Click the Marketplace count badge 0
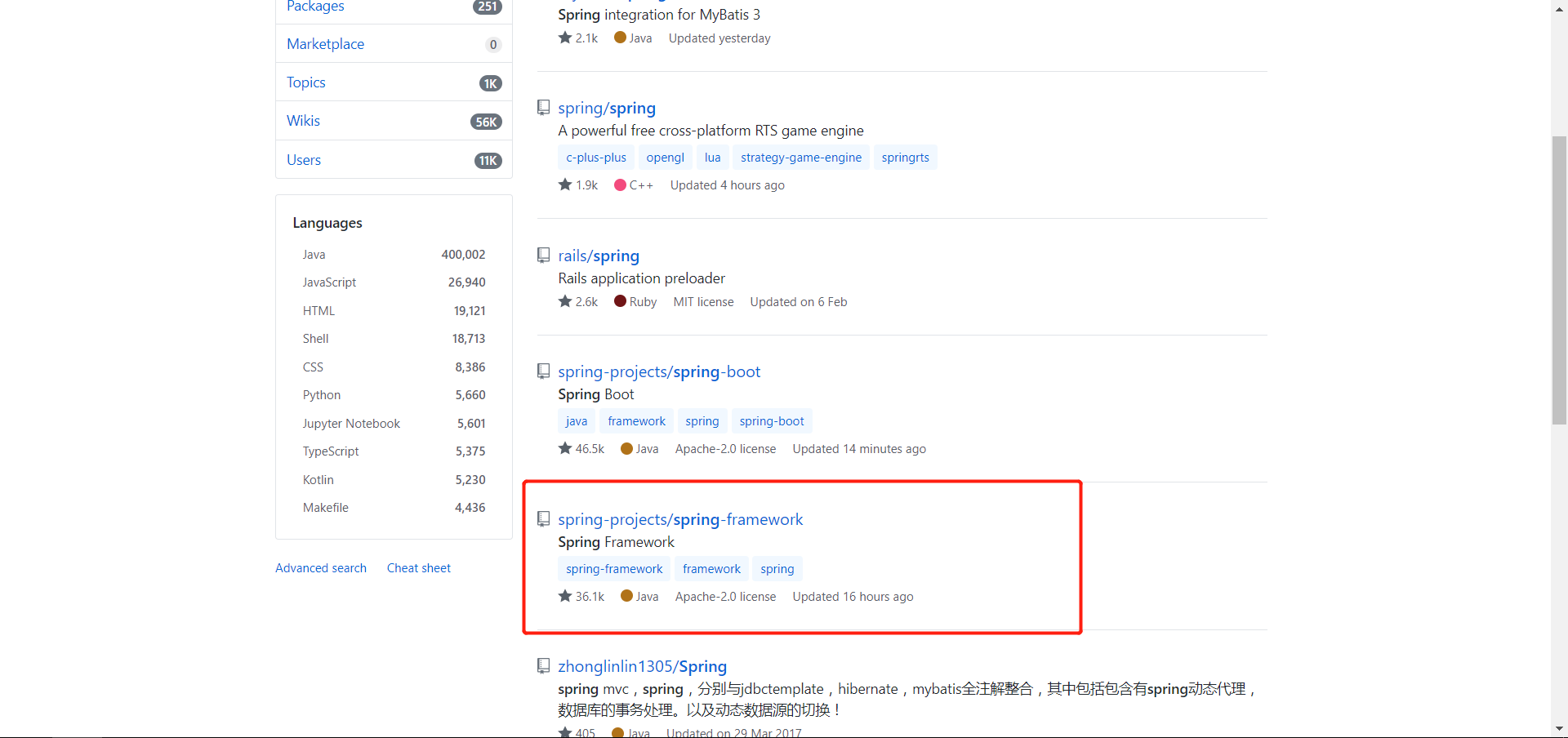The height and width of the screenshot is (738, 1568). pyautogui.click(x=493, y=45)
